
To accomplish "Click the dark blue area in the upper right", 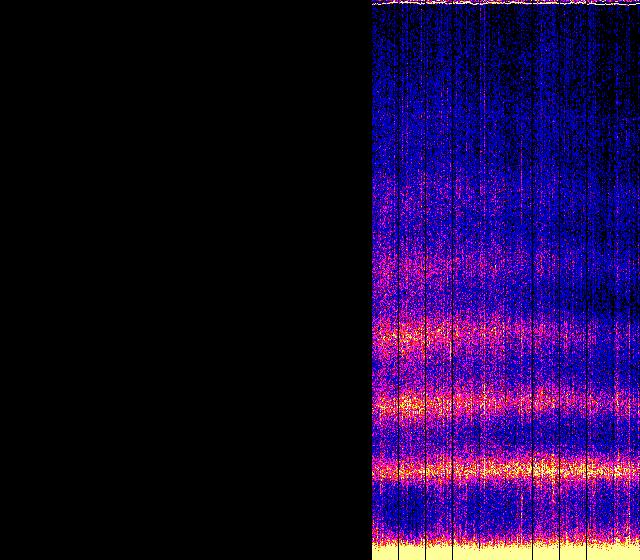I will coord(600,60).
